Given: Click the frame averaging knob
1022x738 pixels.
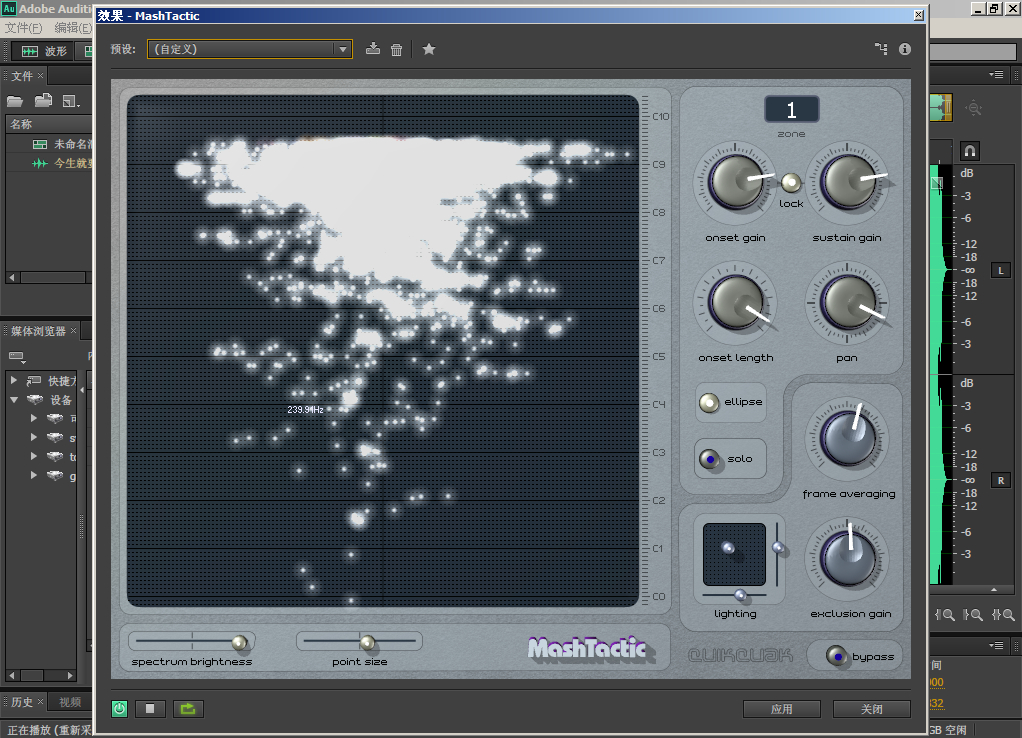Looking at the screenshot, I should 847,438.
